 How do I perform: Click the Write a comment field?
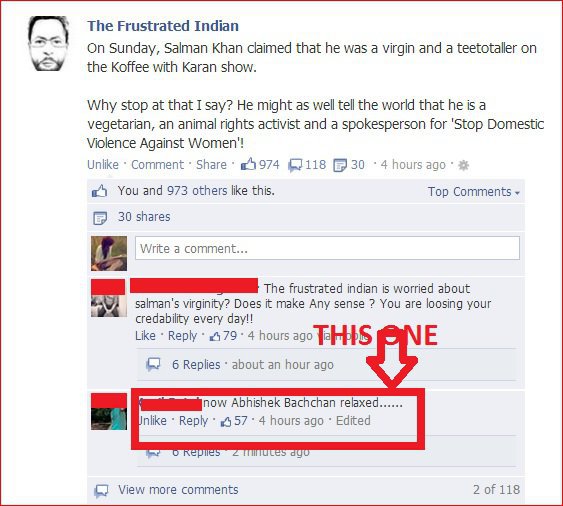327,248
